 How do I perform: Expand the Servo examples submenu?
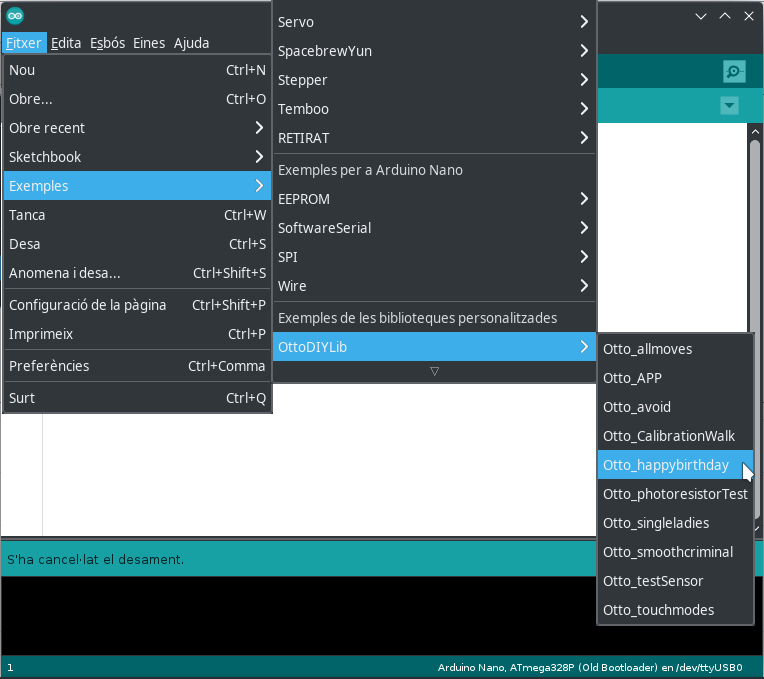pyautogui.click(x=434, y=22)
